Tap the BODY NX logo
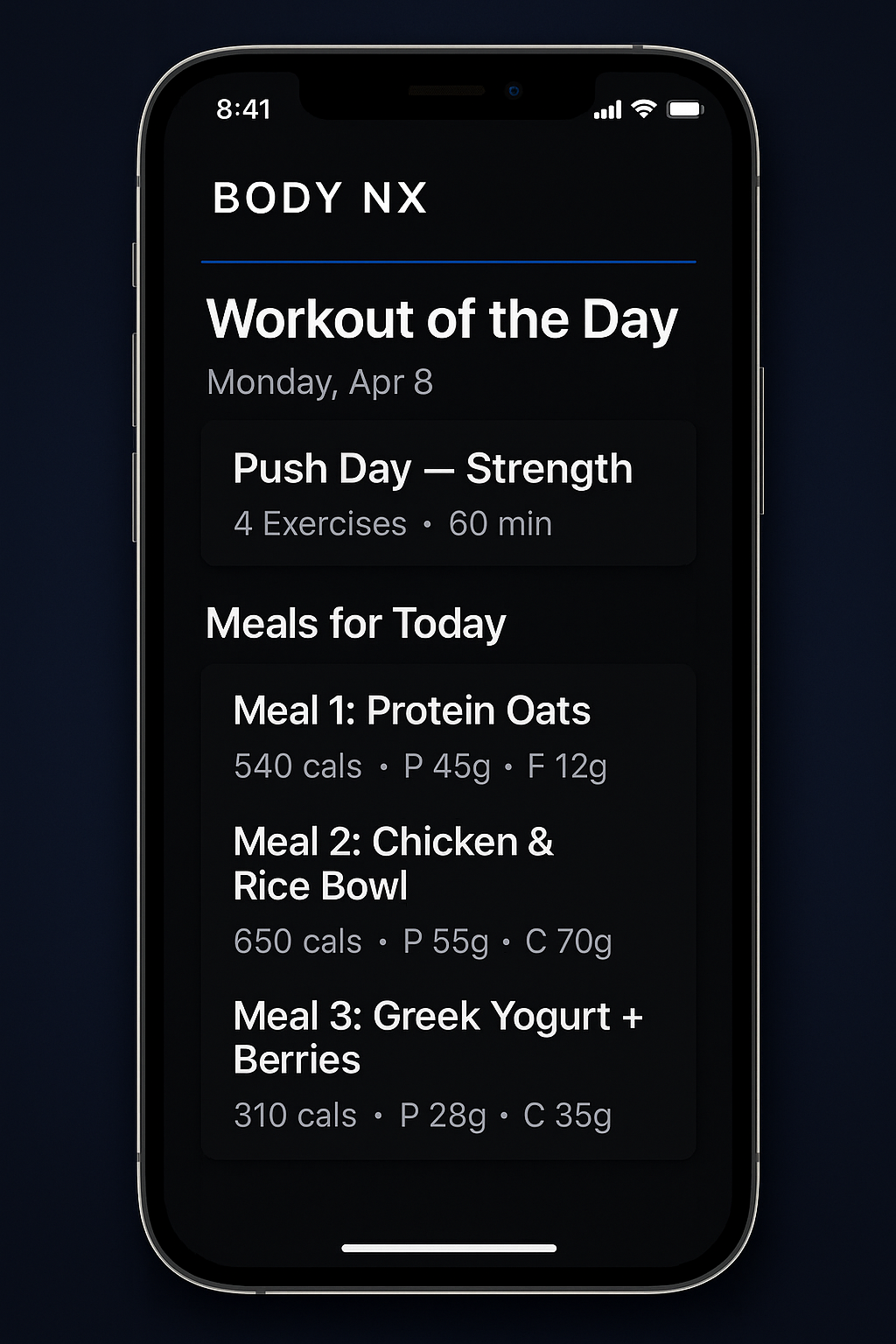Image resolution: width=896 pixels, height=1344 pixels. 320,198
